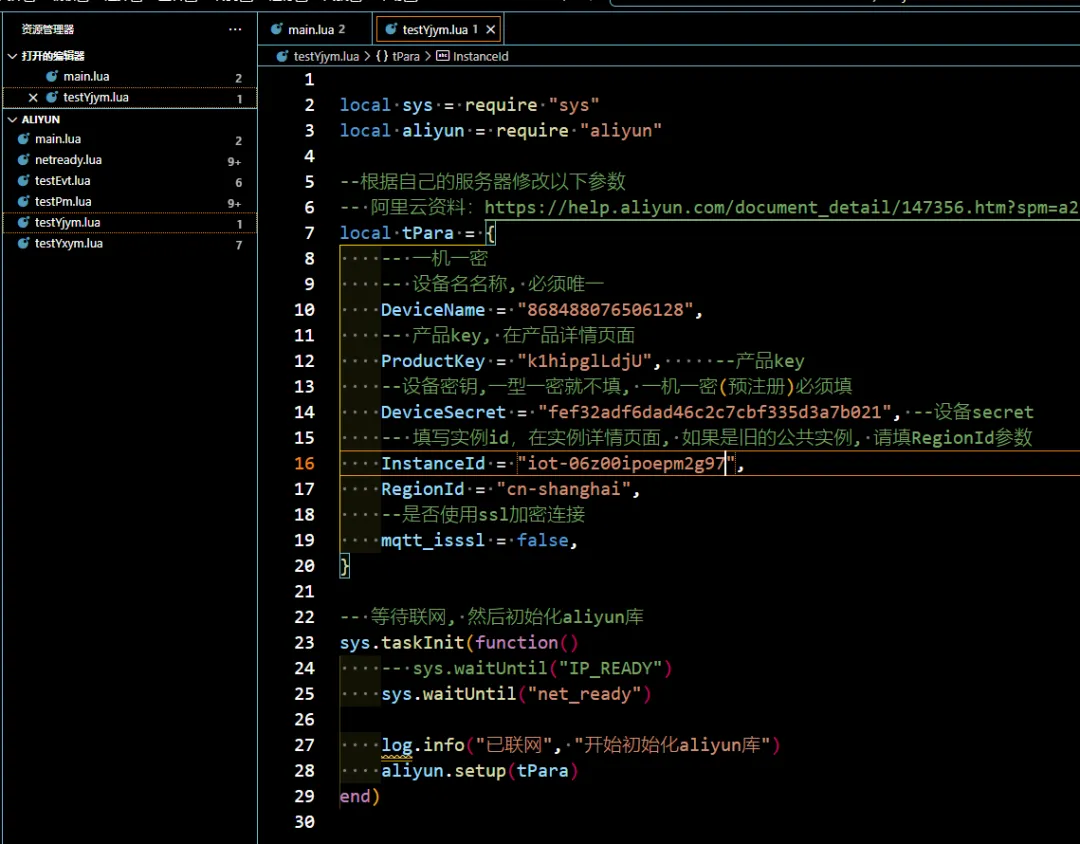This screenshot has width=1080, height=844.
Task: Place cursor on ProductKey value "k1hipglLdjU"
Action: 584,361
